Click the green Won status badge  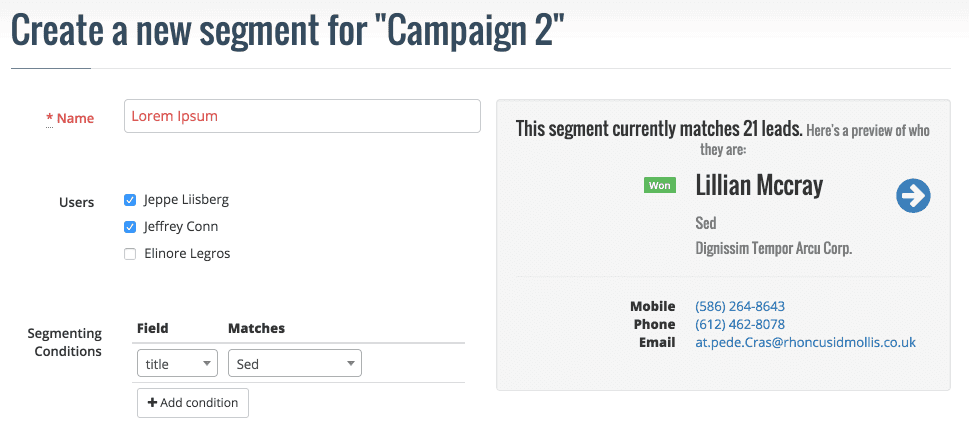[x=660, y=185]
